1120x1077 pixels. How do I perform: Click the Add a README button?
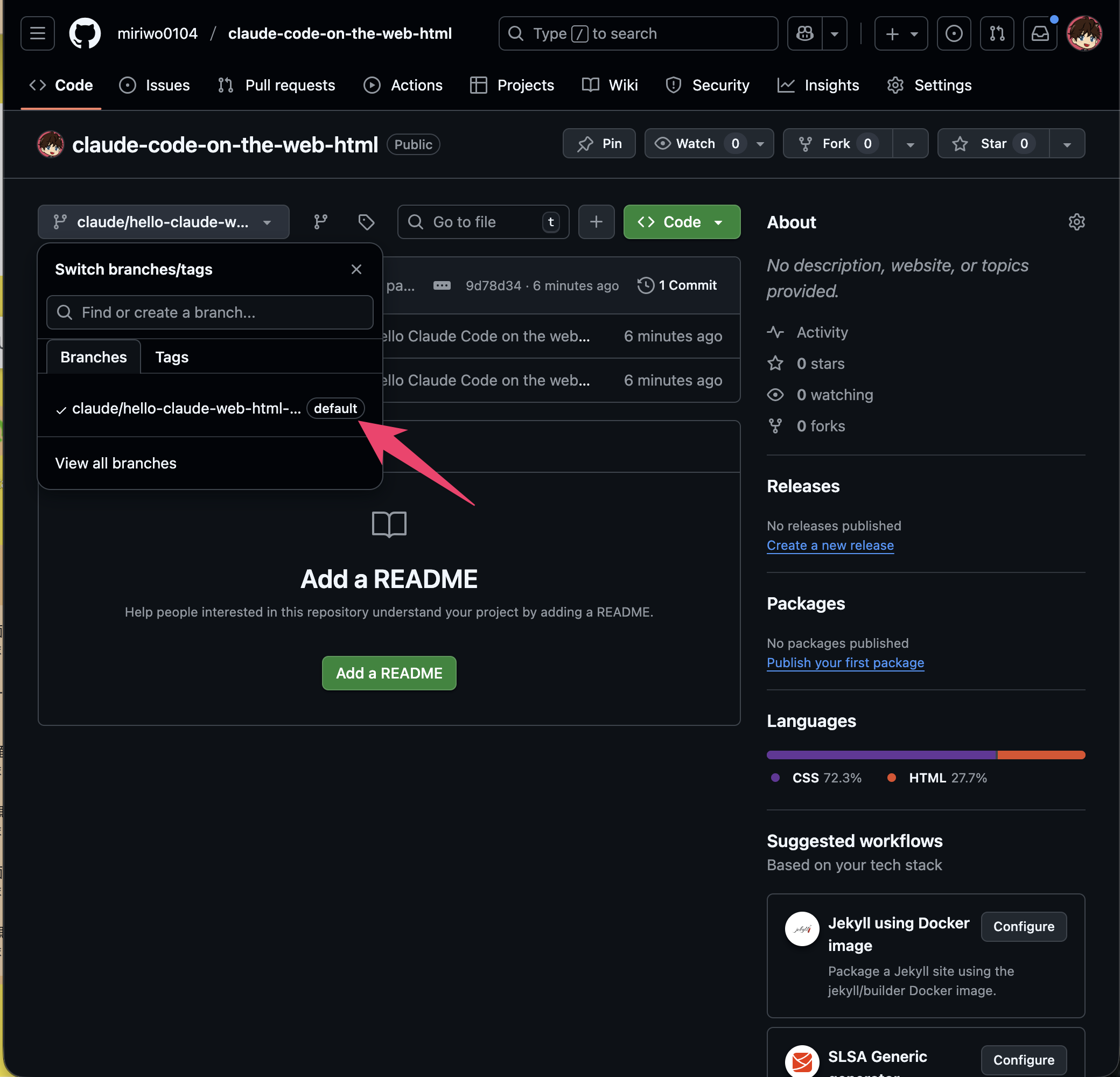coord(389,673)
